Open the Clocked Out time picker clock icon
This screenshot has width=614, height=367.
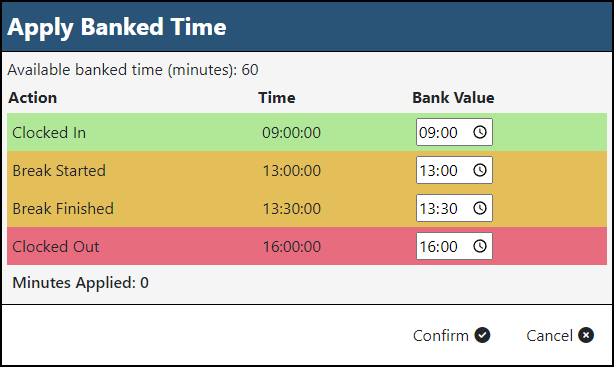480,246
